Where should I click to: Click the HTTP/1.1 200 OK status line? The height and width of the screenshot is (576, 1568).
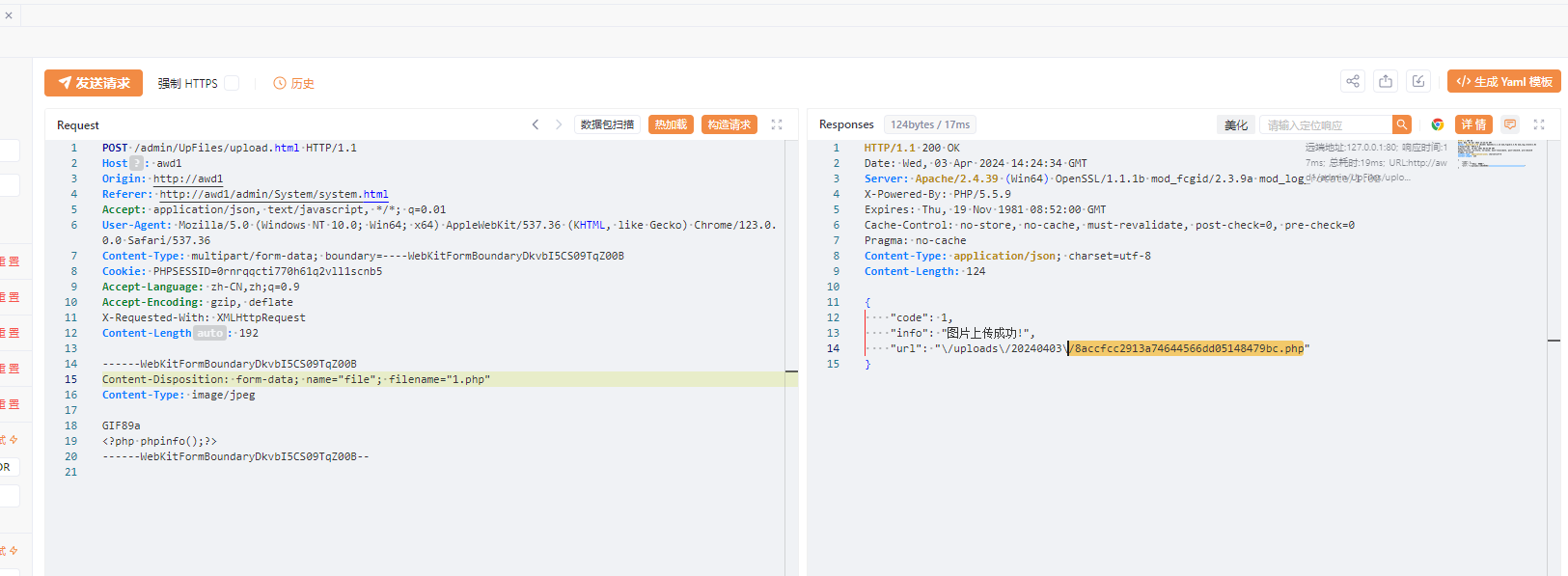pos(912,148)
